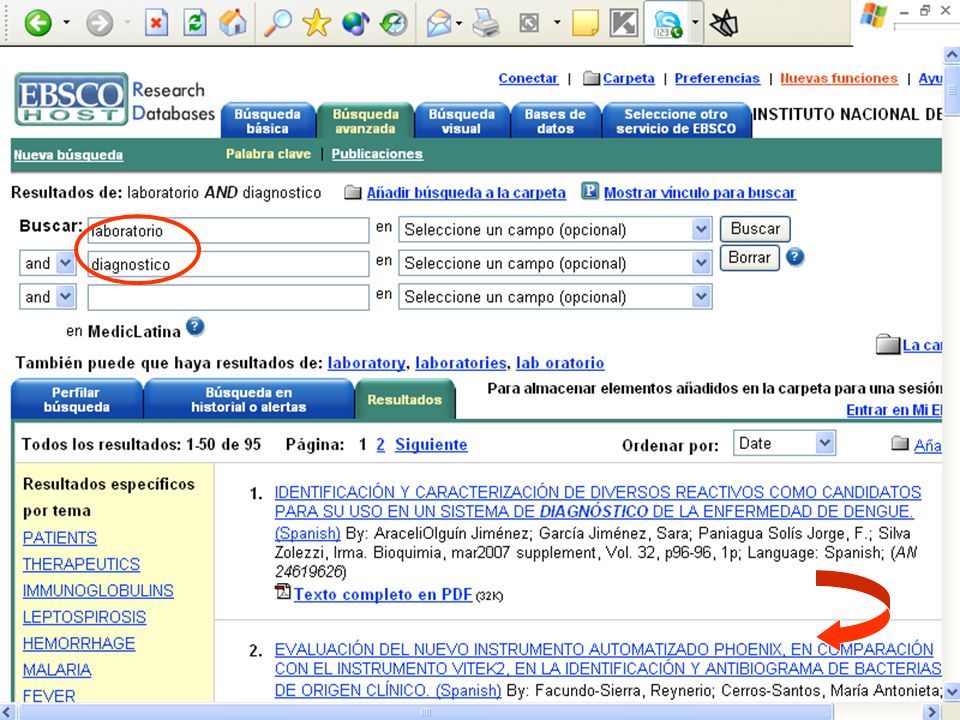Image resolution: width=960 pixels, height=720 pixels.
Task: Click the help icon next to Borrar
Action: tap(795, 257)
